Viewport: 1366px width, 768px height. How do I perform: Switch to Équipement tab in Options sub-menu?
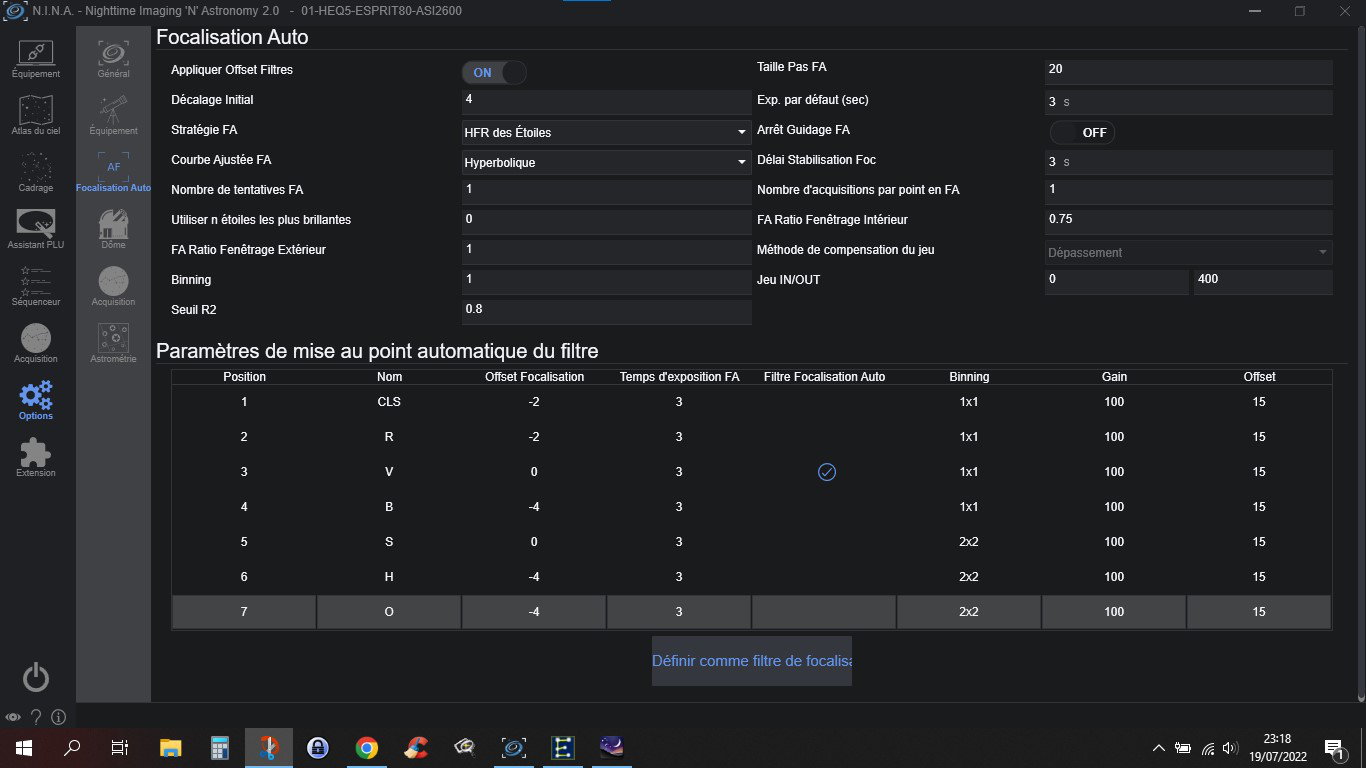(x=113, y=116)
